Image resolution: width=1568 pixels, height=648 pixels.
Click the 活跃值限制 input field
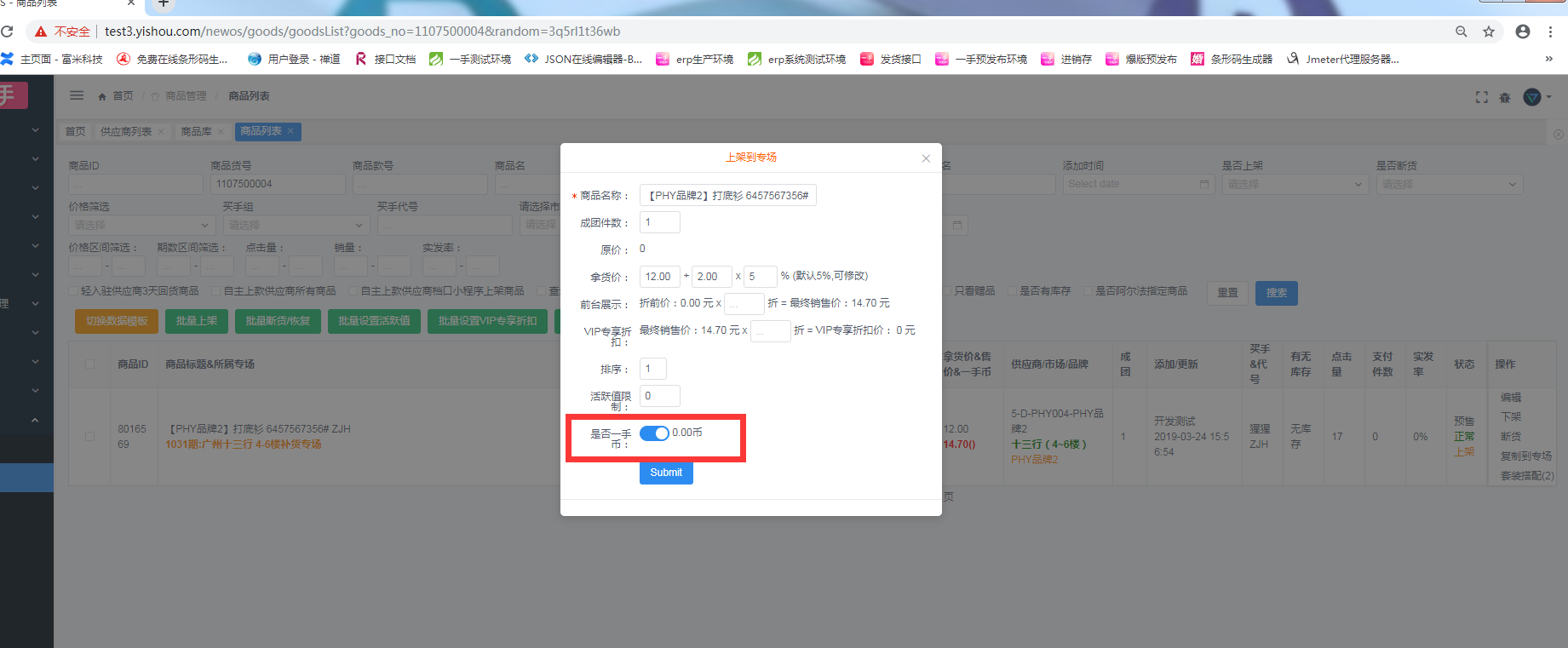660,396
